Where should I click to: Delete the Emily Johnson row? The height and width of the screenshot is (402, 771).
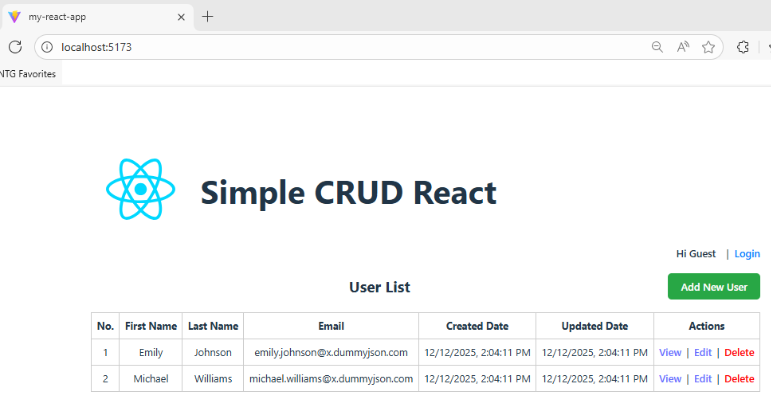739,352
